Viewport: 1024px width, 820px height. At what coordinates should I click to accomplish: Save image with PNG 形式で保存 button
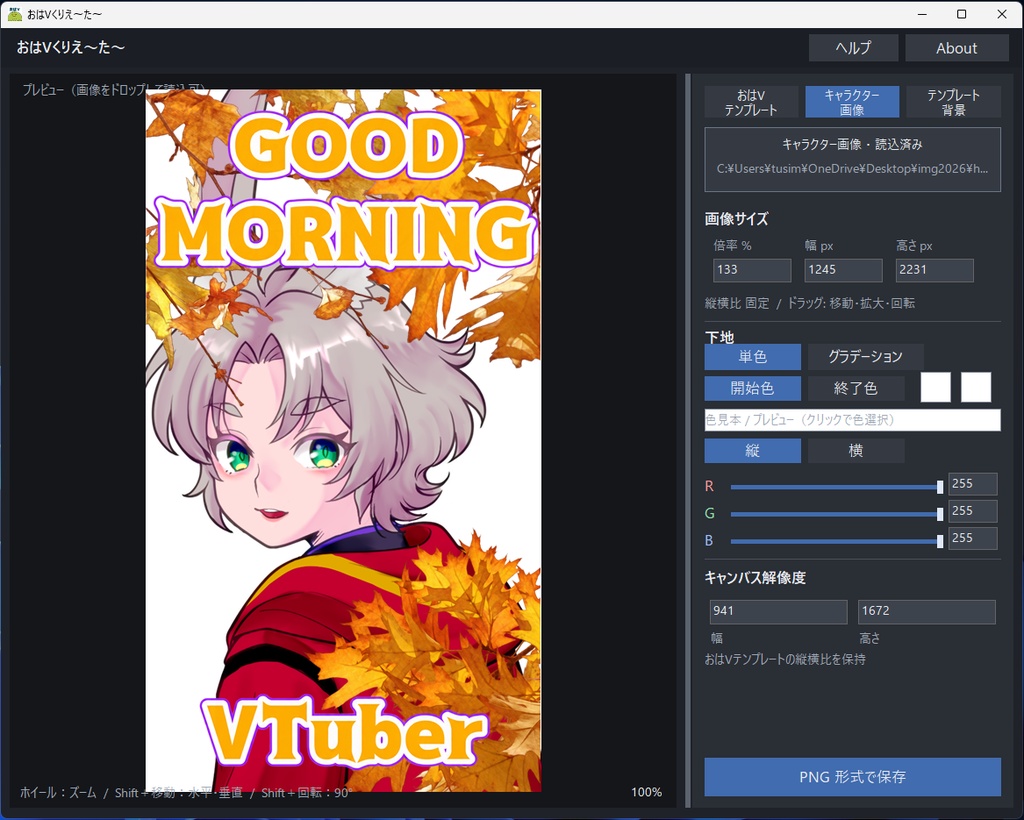[852, 777]
